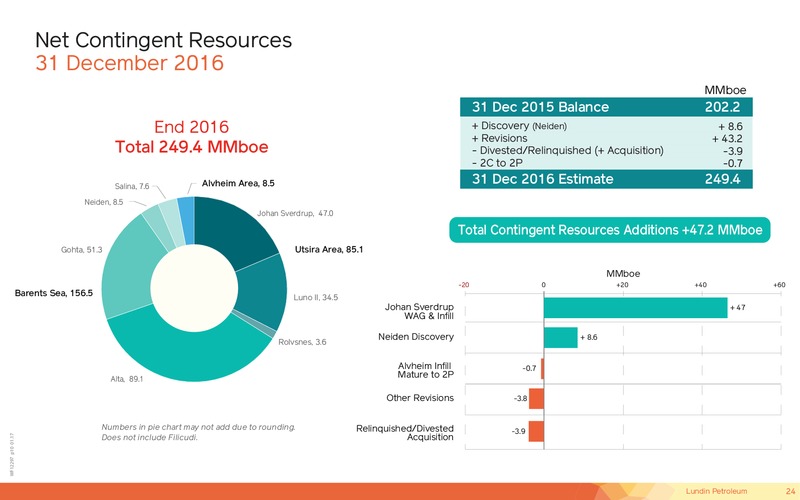Click the 'Alta, 89.1' label
The width and height of the screenshot is (800, 500).
pyautogui.click(x=127, y=379)
